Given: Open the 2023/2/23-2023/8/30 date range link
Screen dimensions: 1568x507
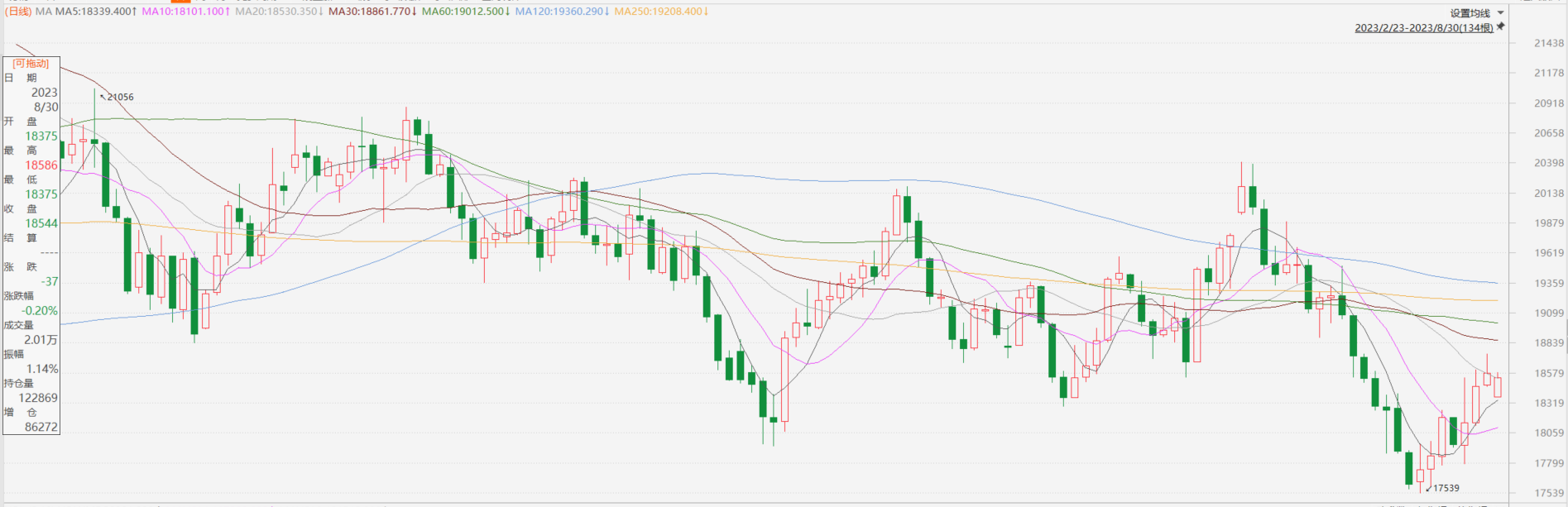Looking at the screenshot, I should pos(1423,27).
